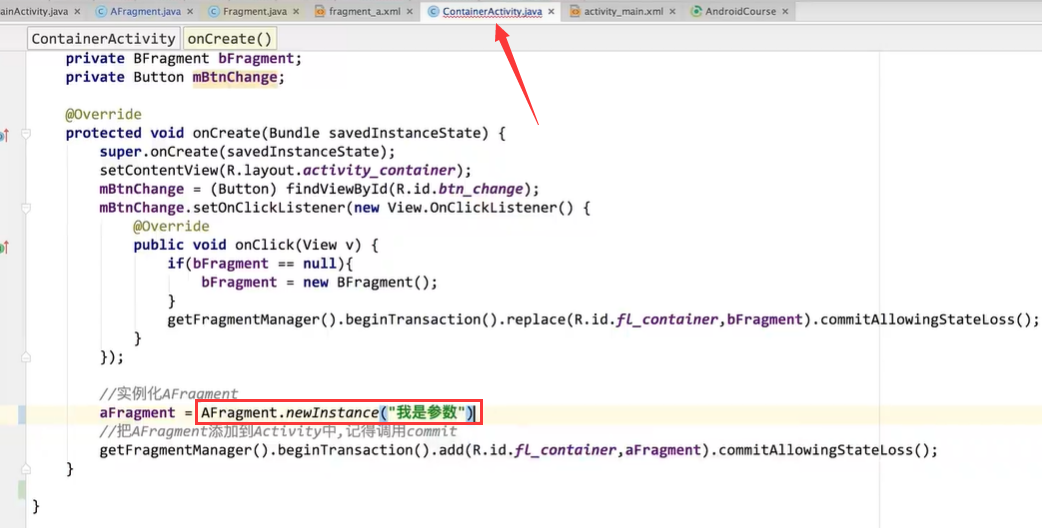The height and width of the screenshot is (528, 1042).
Task: Click fold end marker beside '});' line
Action: 26,357
